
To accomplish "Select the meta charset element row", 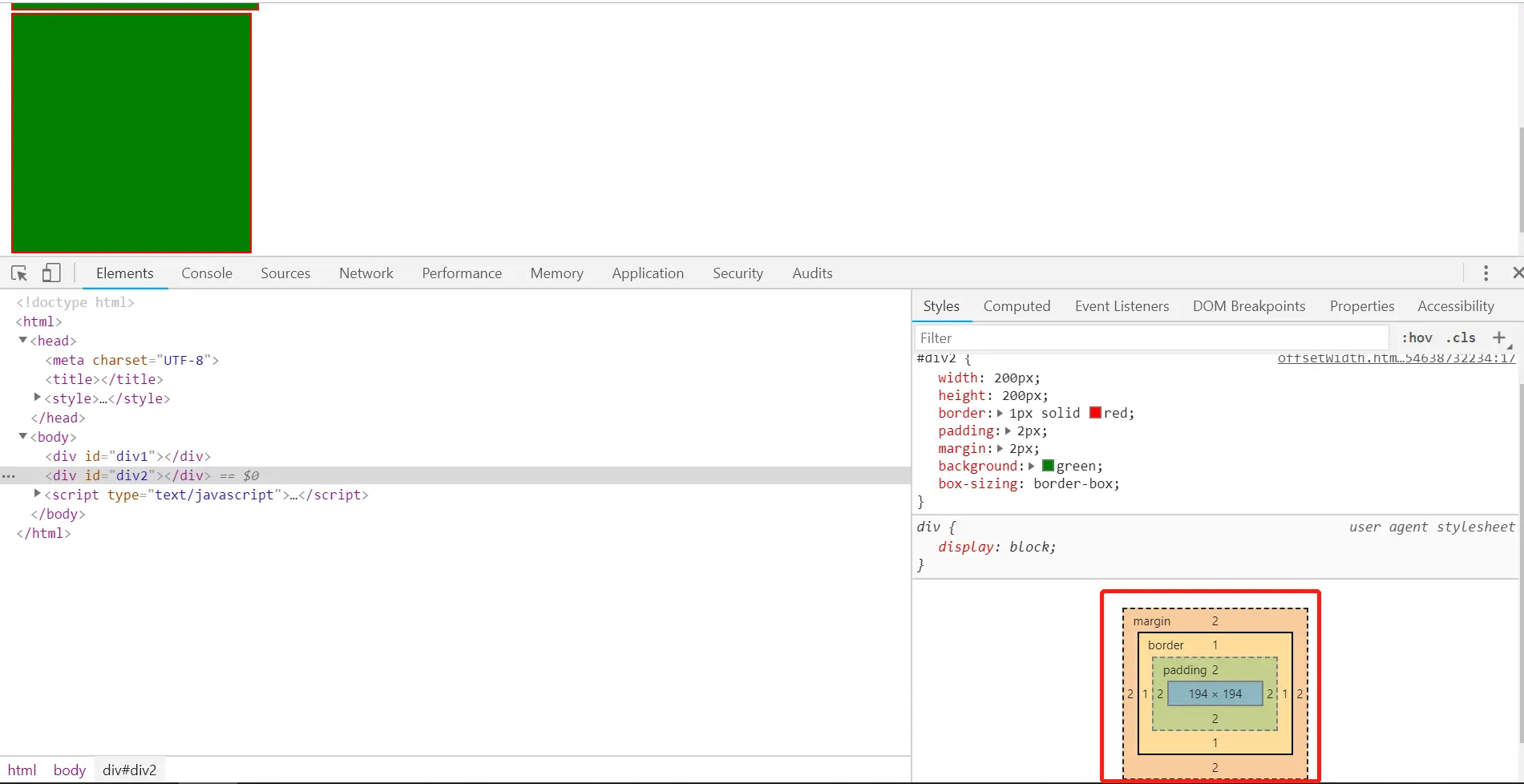I will pyautogui.click(x=455, y=360).
